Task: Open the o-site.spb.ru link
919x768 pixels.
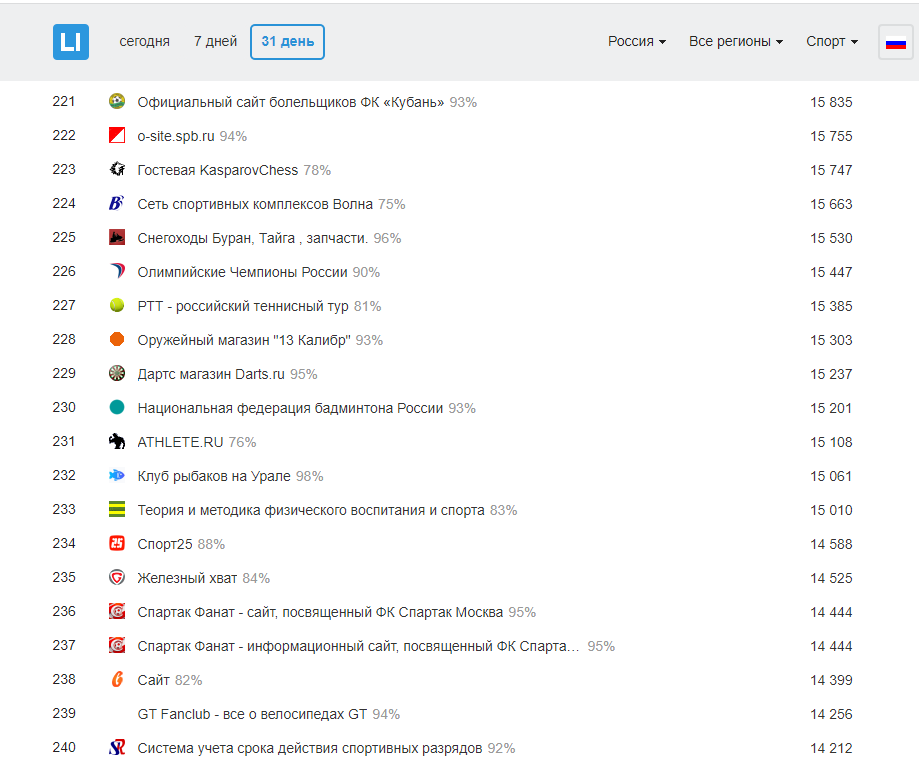Action: 176,136
